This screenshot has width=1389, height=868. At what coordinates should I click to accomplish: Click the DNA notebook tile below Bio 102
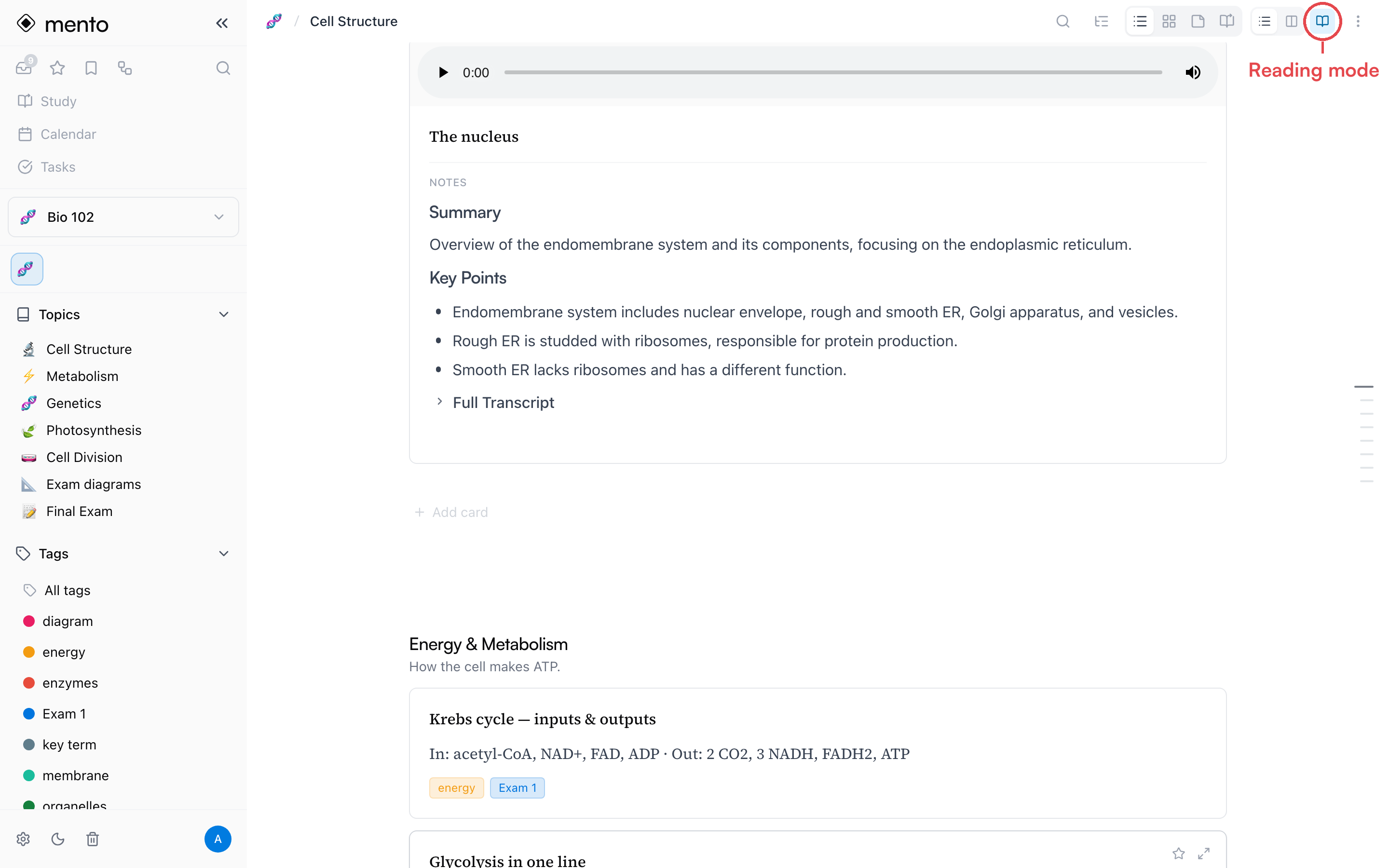pos(27,269)
